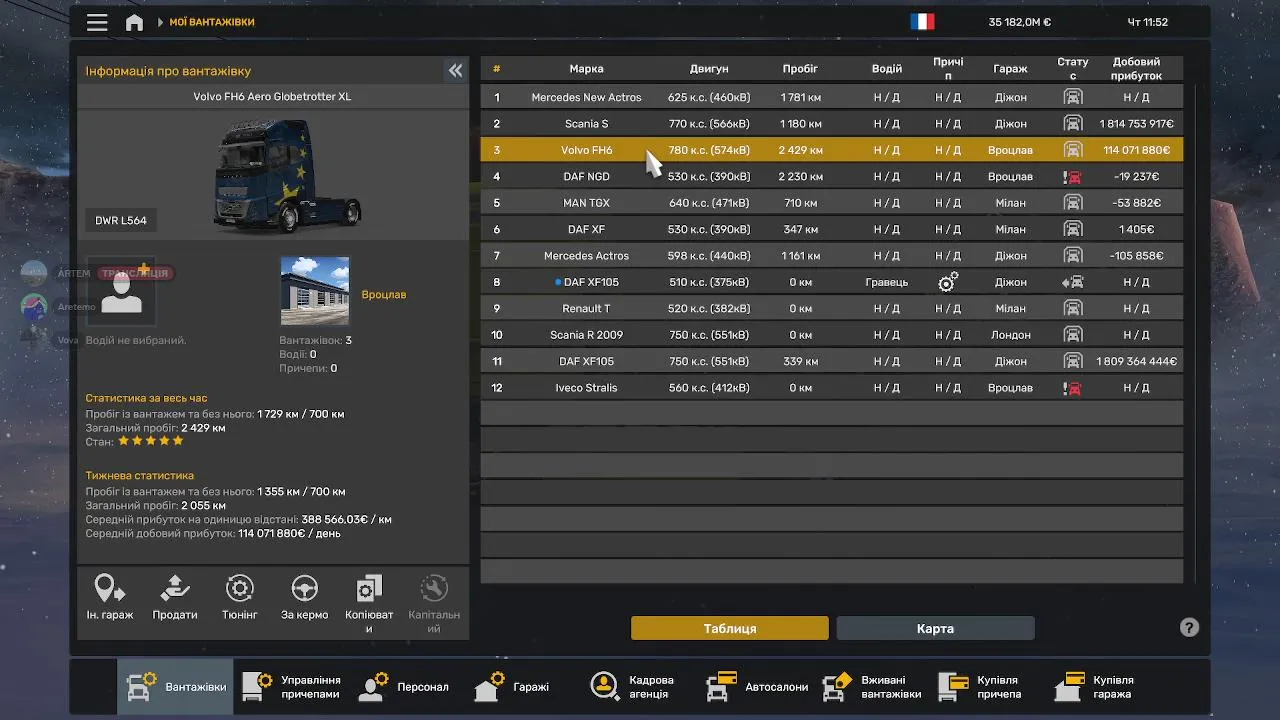Click trailer gear icon in DAF XF105 row
The image size is (1280, 720).
tap(948, 282)
